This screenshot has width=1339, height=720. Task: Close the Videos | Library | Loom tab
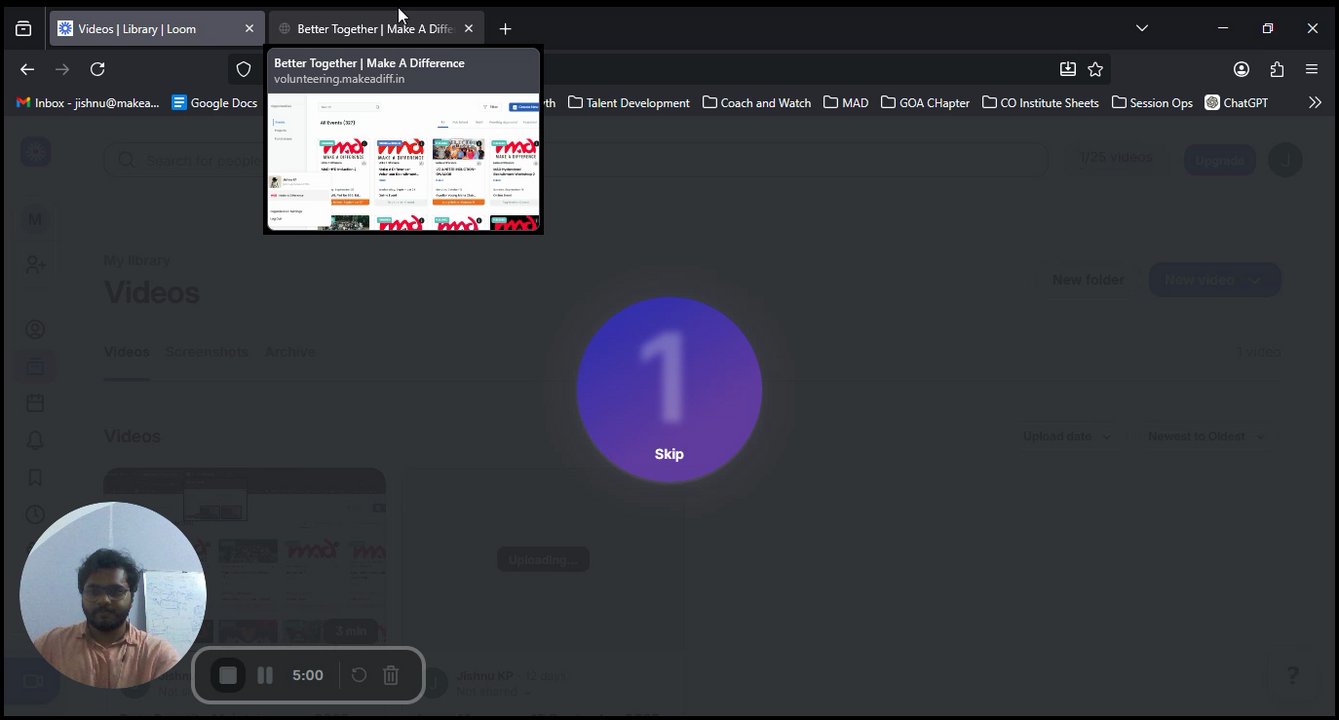[x=249, y=29]
